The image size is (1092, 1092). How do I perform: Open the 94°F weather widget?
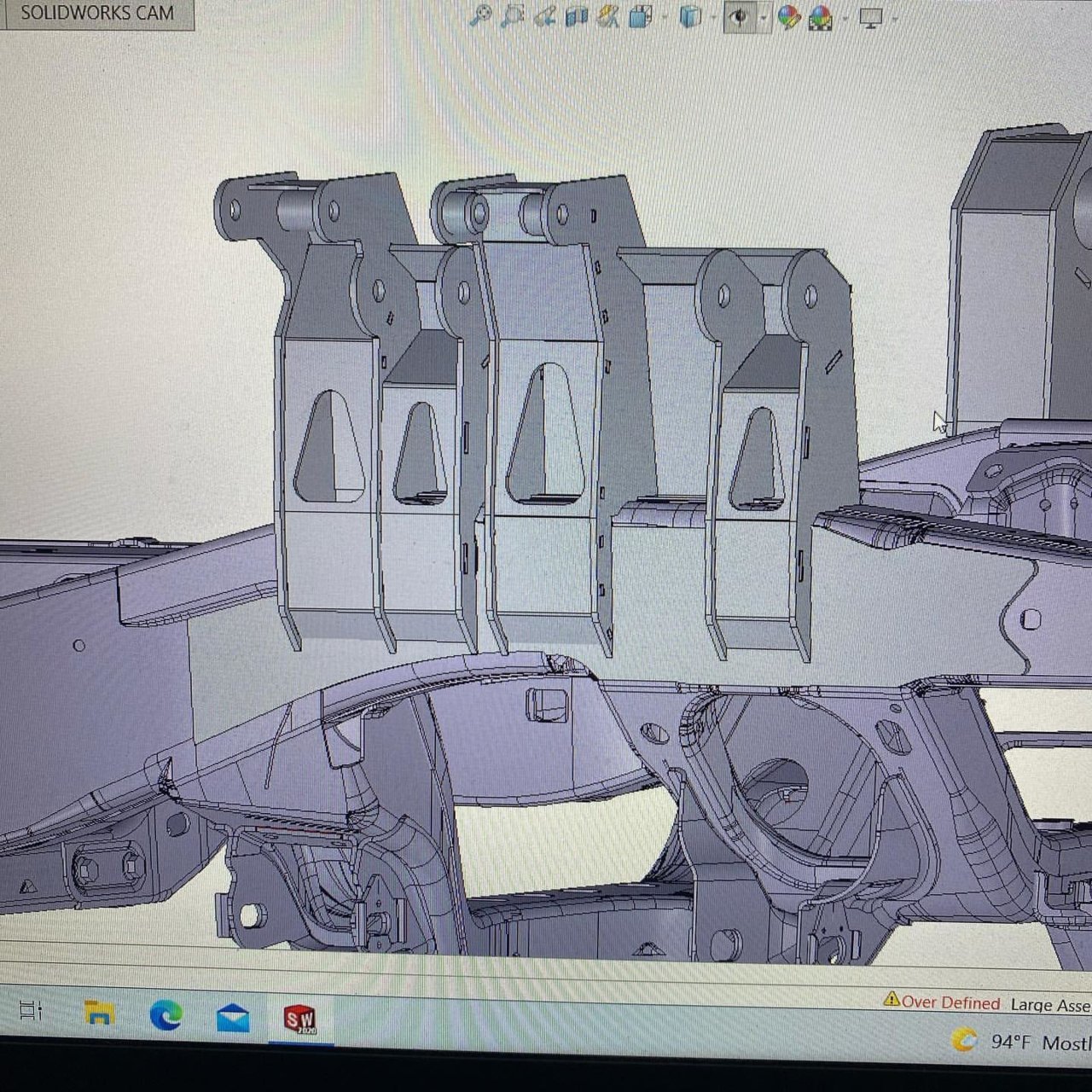[1020, 1041]
